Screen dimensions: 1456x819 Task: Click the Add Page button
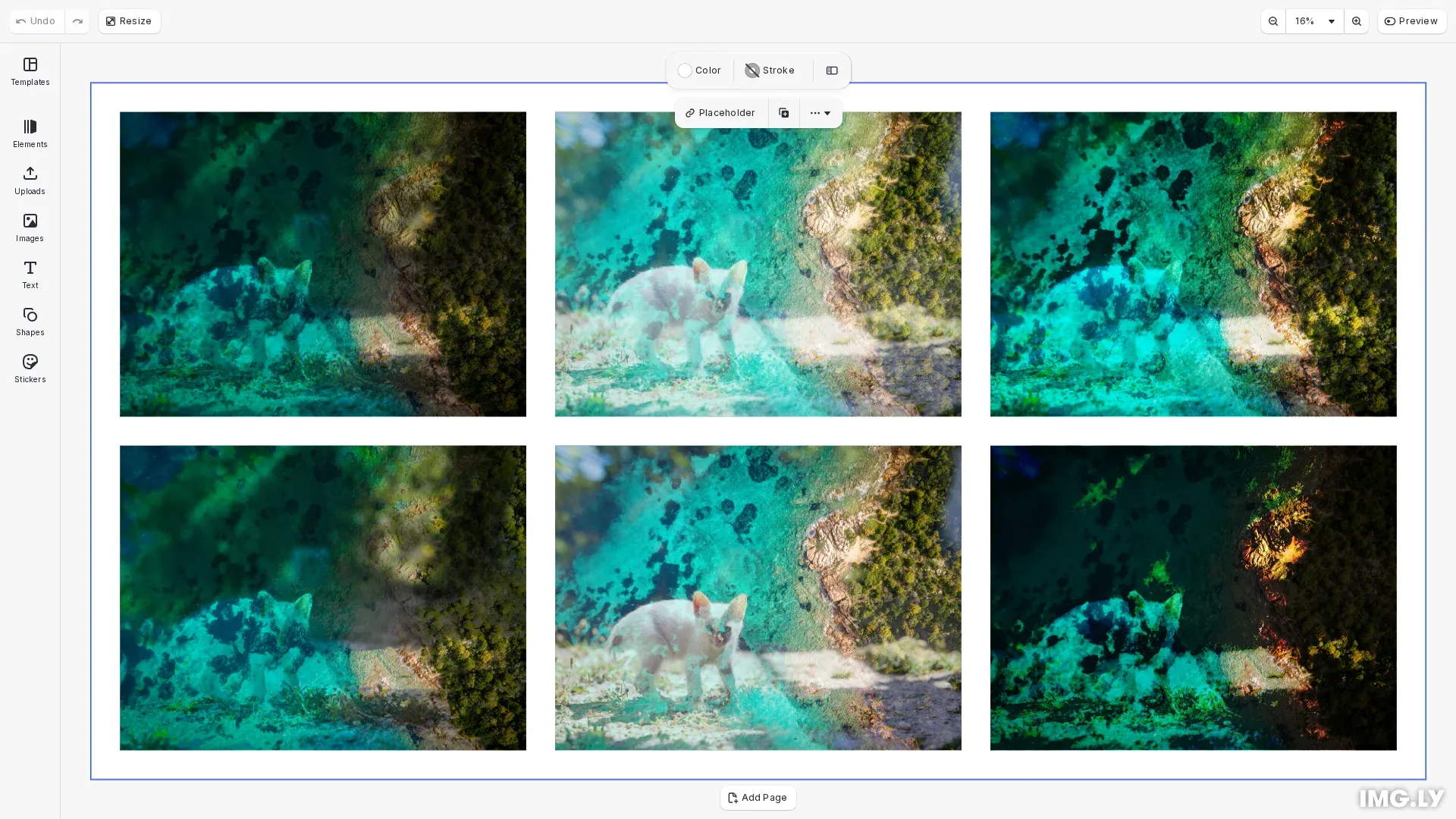coord(758,797)
